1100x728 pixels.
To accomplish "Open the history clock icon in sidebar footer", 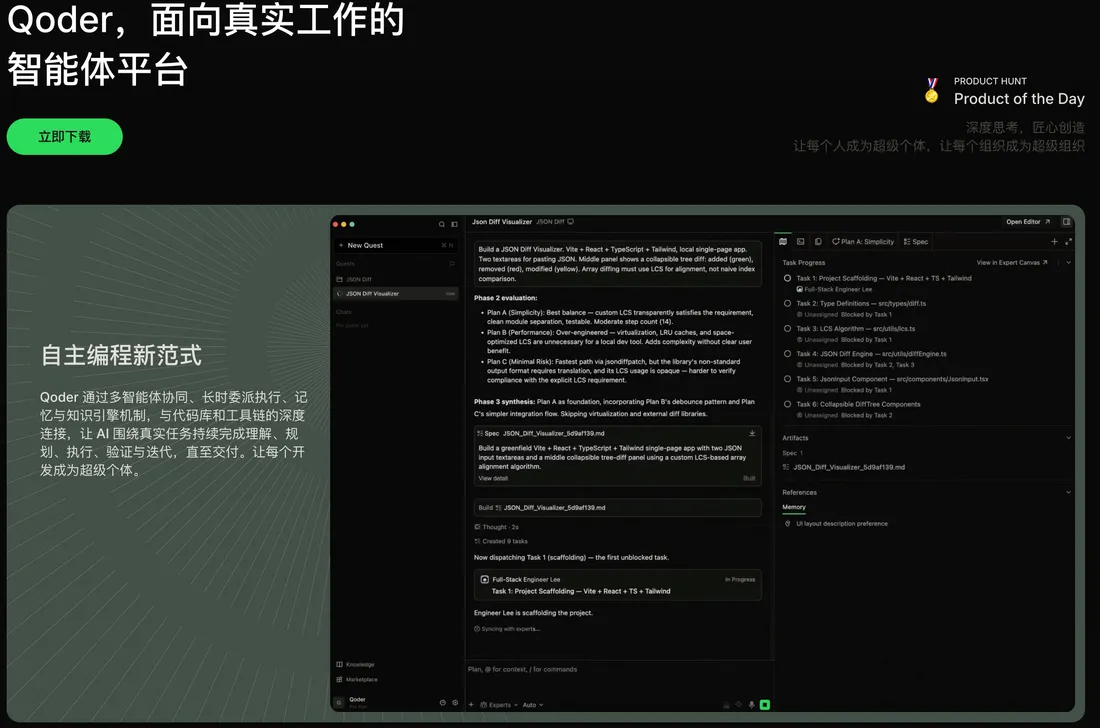I will point(443,702).
